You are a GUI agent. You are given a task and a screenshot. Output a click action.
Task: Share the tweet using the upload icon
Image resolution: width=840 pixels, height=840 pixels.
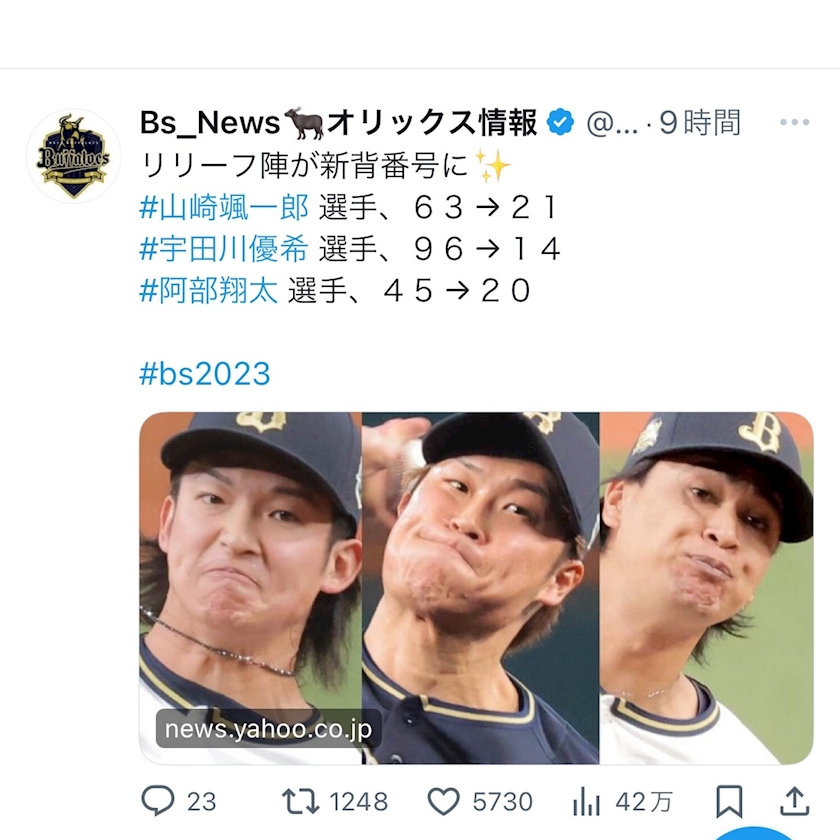(794, 801)
